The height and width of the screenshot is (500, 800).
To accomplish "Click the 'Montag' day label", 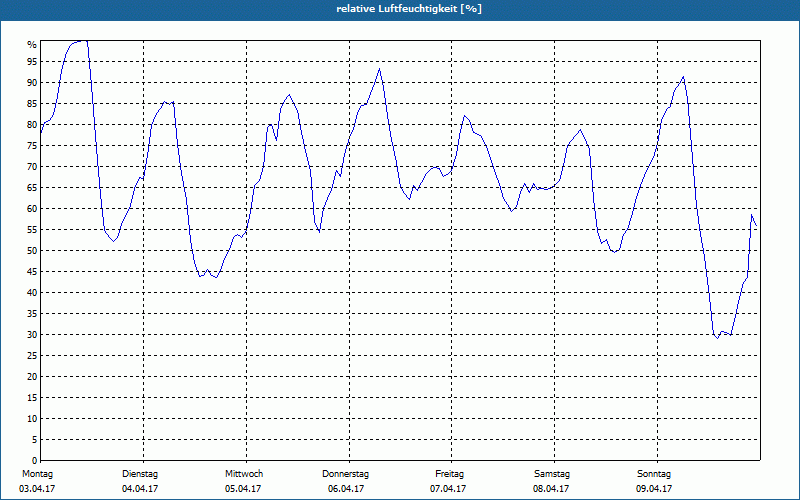I will [x=37, y=474].
